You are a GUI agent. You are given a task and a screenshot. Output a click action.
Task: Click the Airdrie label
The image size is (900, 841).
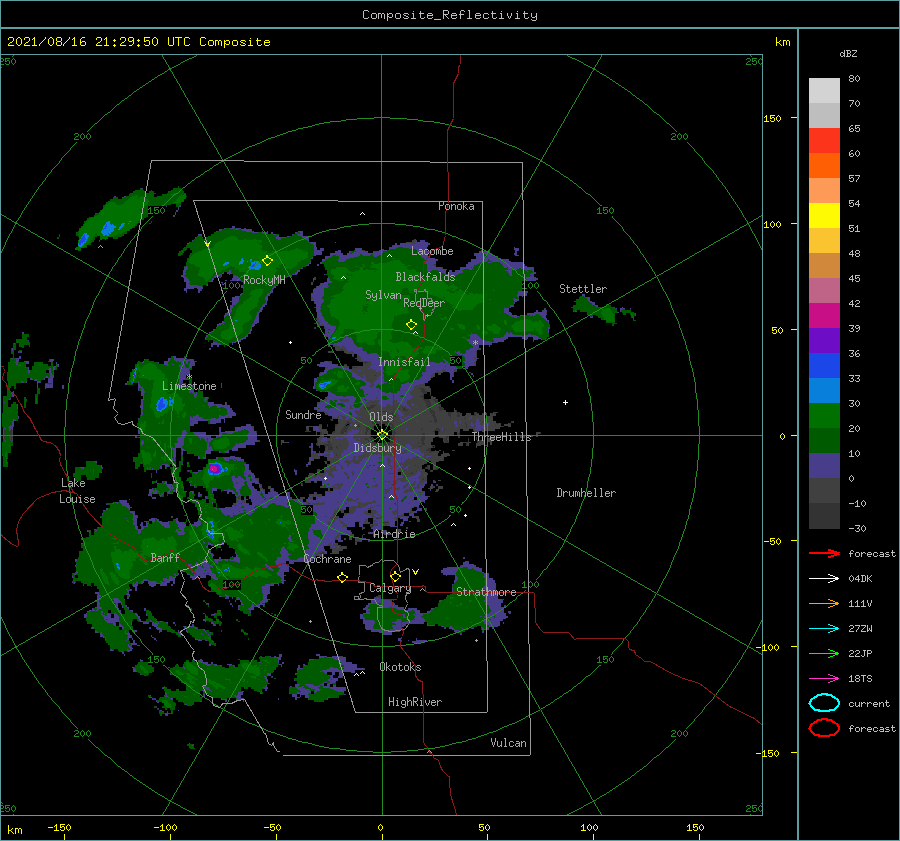coord(394,534)
